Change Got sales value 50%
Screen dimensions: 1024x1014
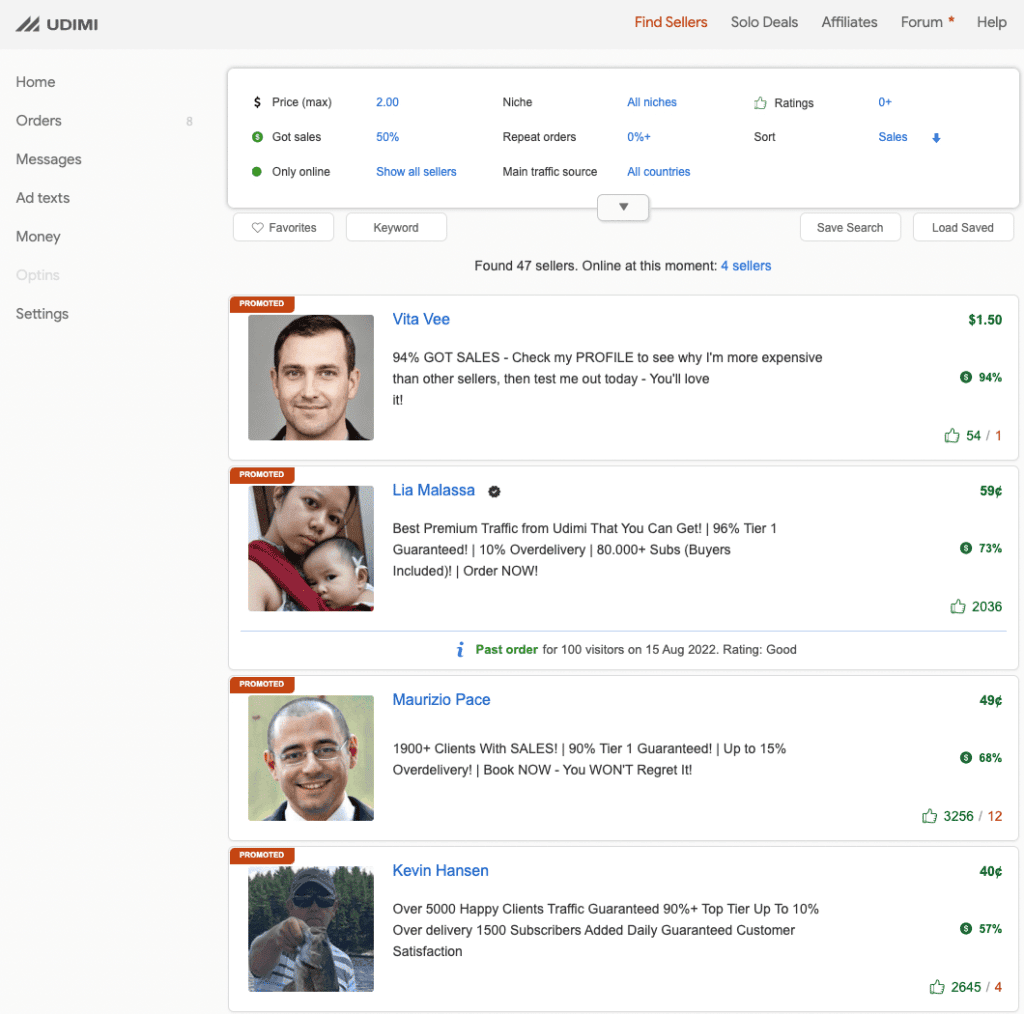tap(387, 137)
